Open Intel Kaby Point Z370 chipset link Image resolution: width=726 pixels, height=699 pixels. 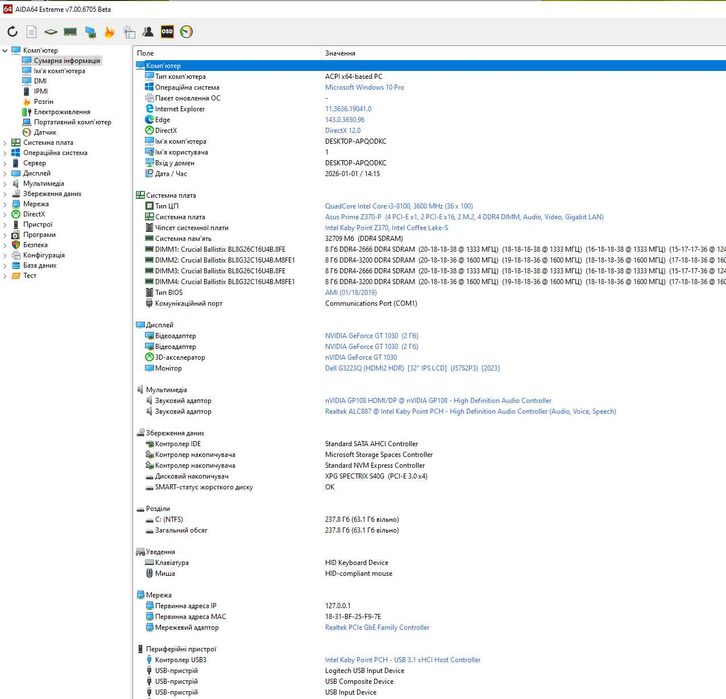point(386,228)
